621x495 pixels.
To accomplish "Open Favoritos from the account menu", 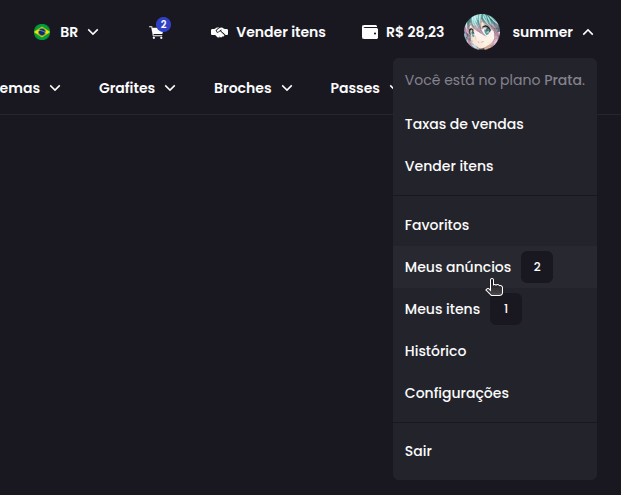I will pos(436,225).
